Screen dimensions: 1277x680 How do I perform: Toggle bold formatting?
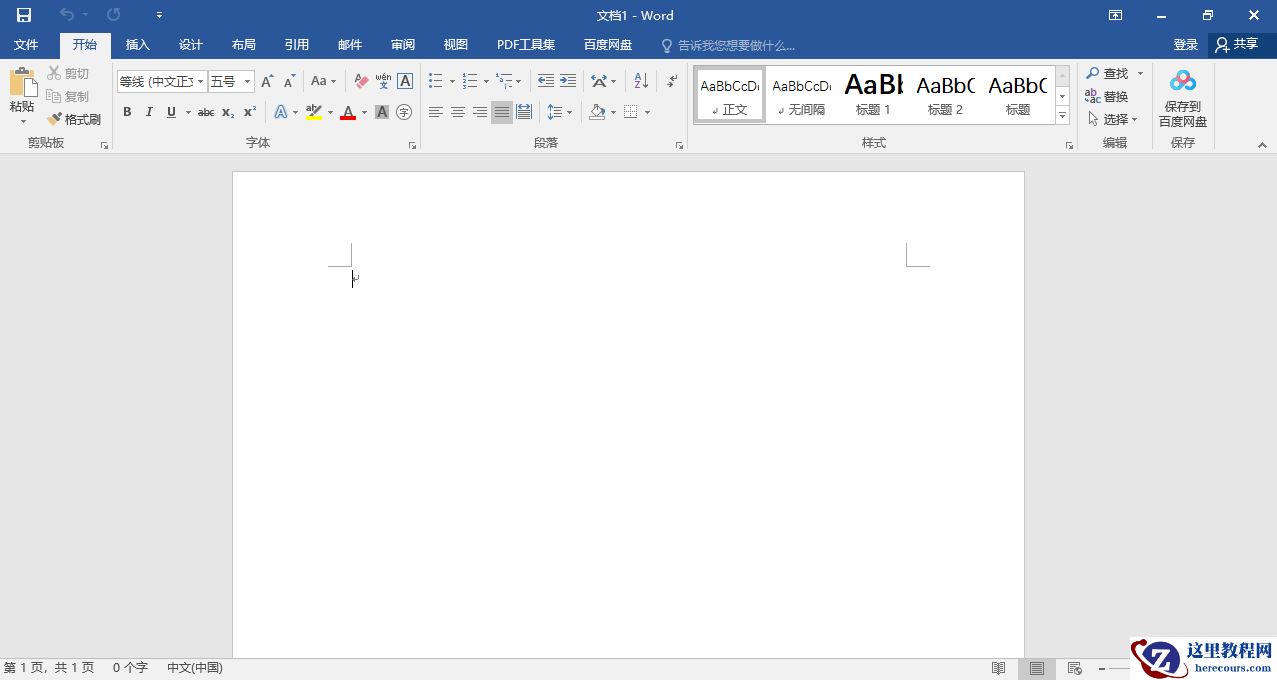click(127, 112)
